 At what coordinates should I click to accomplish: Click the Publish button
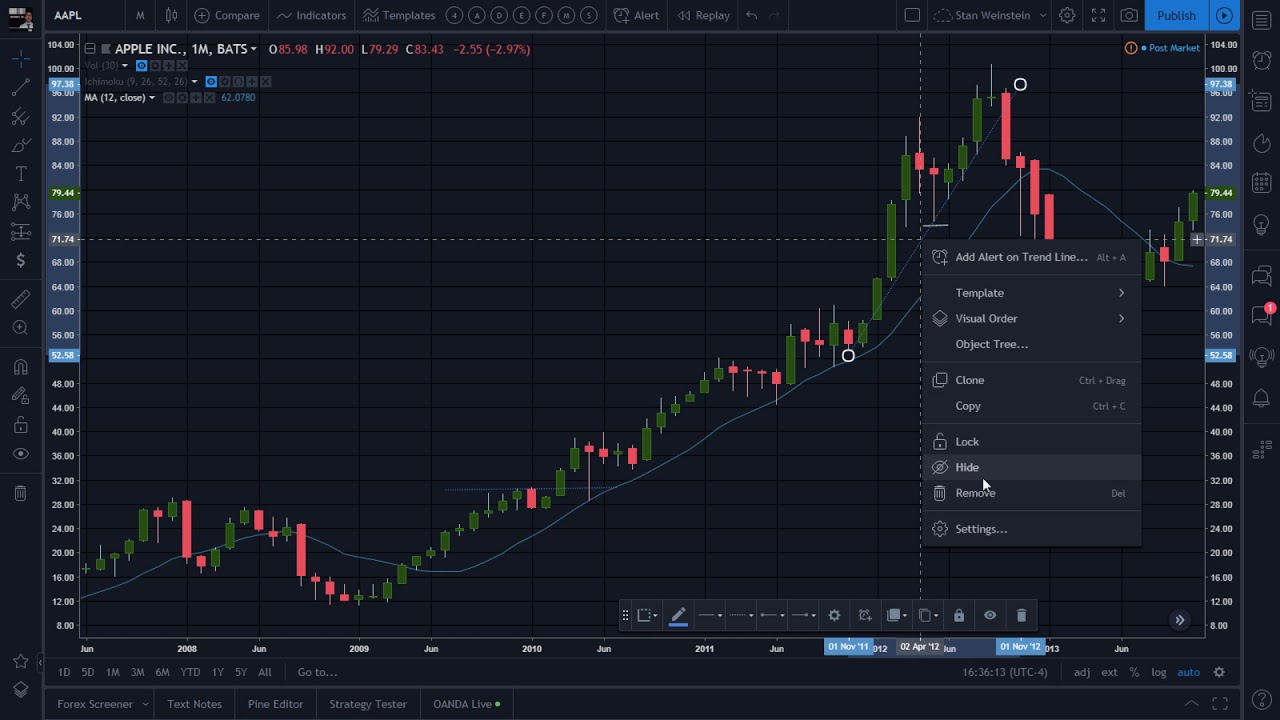click(x=1176, y=15)
